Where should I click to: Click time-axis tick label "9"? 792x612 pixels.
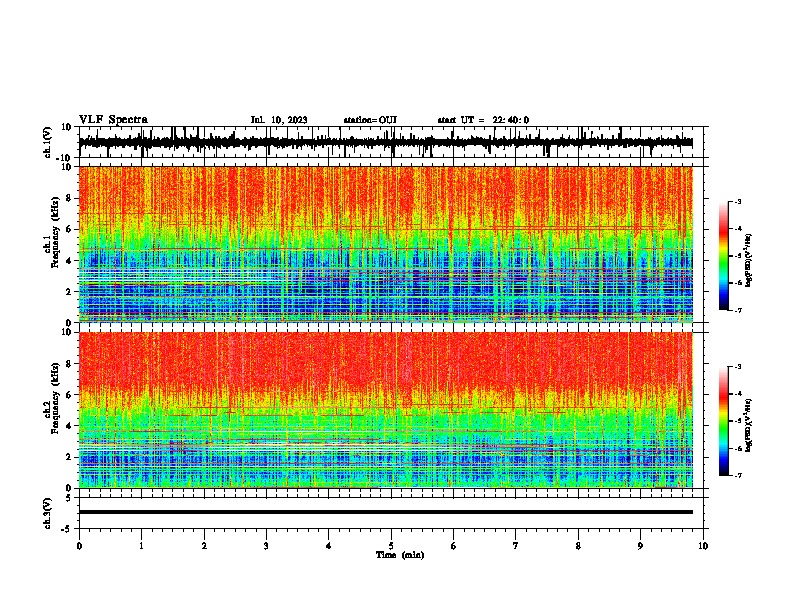point(640,546)
